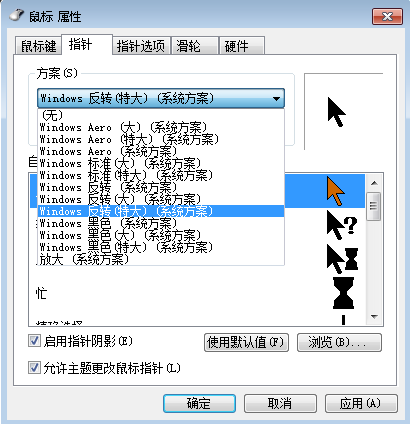Choose Windows 标准 (特大) scheme
This screenshot has height=424, width=410.
161,175
